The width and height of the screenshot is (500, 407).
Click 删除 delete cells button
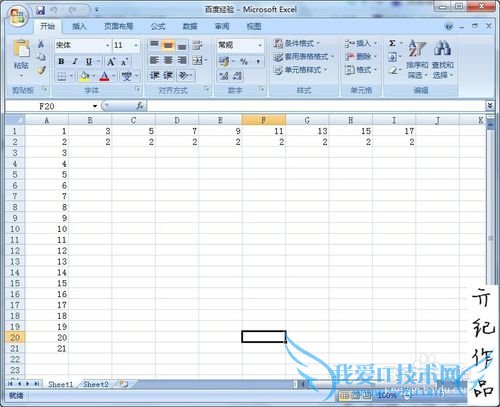tap(361, 57)
